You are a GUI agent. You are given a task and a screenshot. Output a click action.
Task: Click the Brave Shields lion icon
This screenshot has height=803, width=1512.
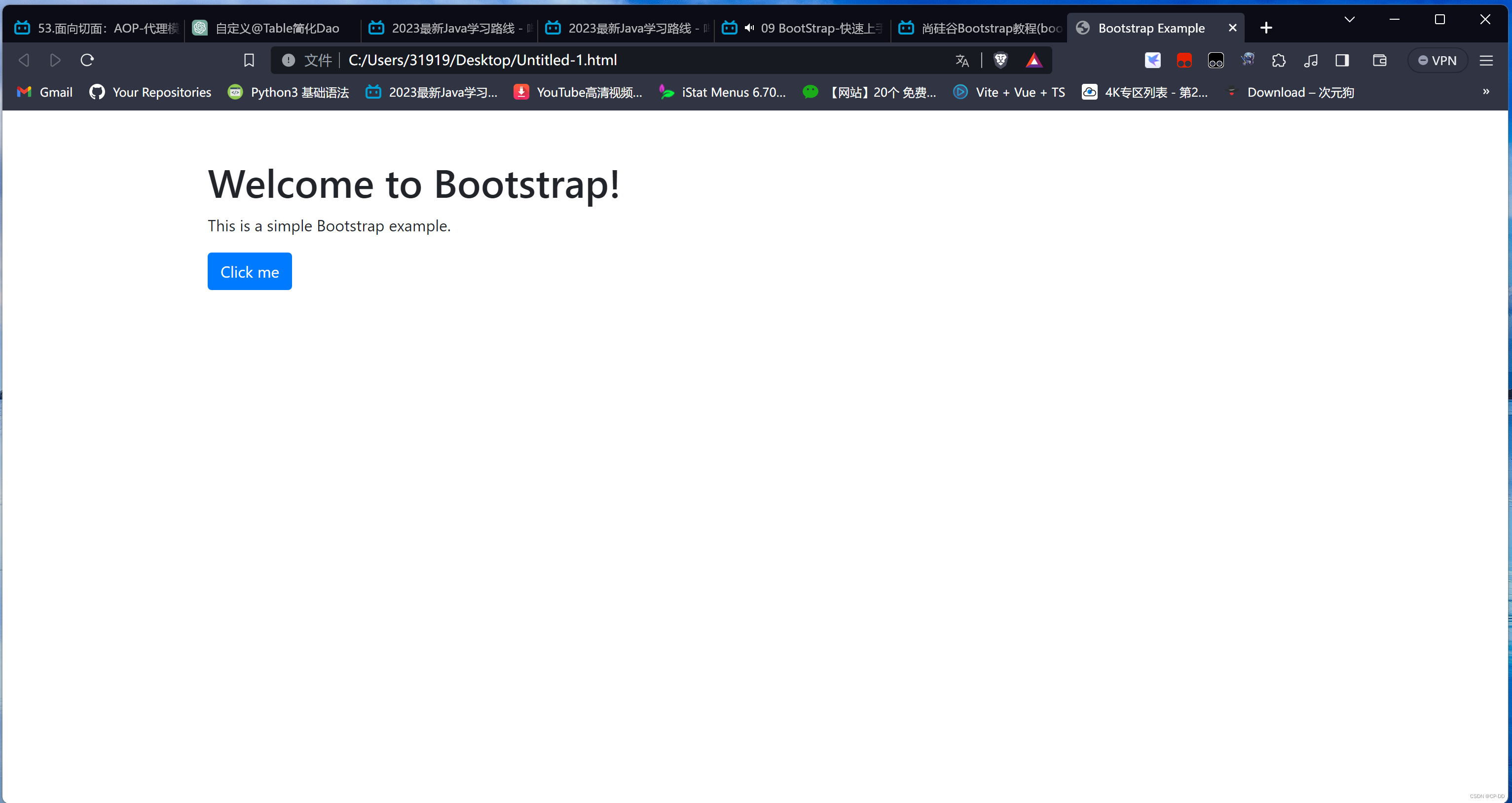tap(1001, 60)
